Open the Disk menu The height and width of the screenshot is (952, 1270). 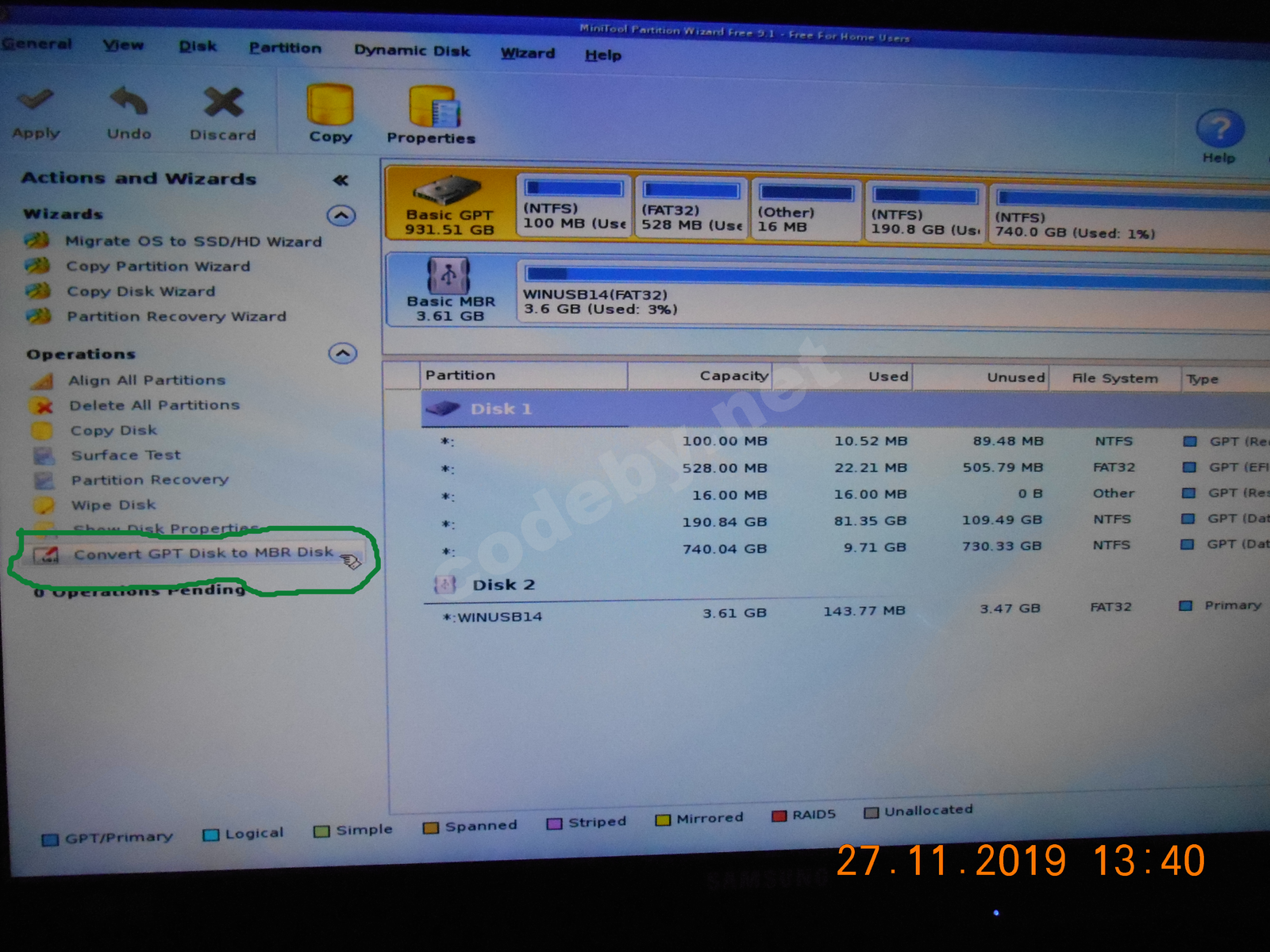pyautogui.click(x=198, y=46)
